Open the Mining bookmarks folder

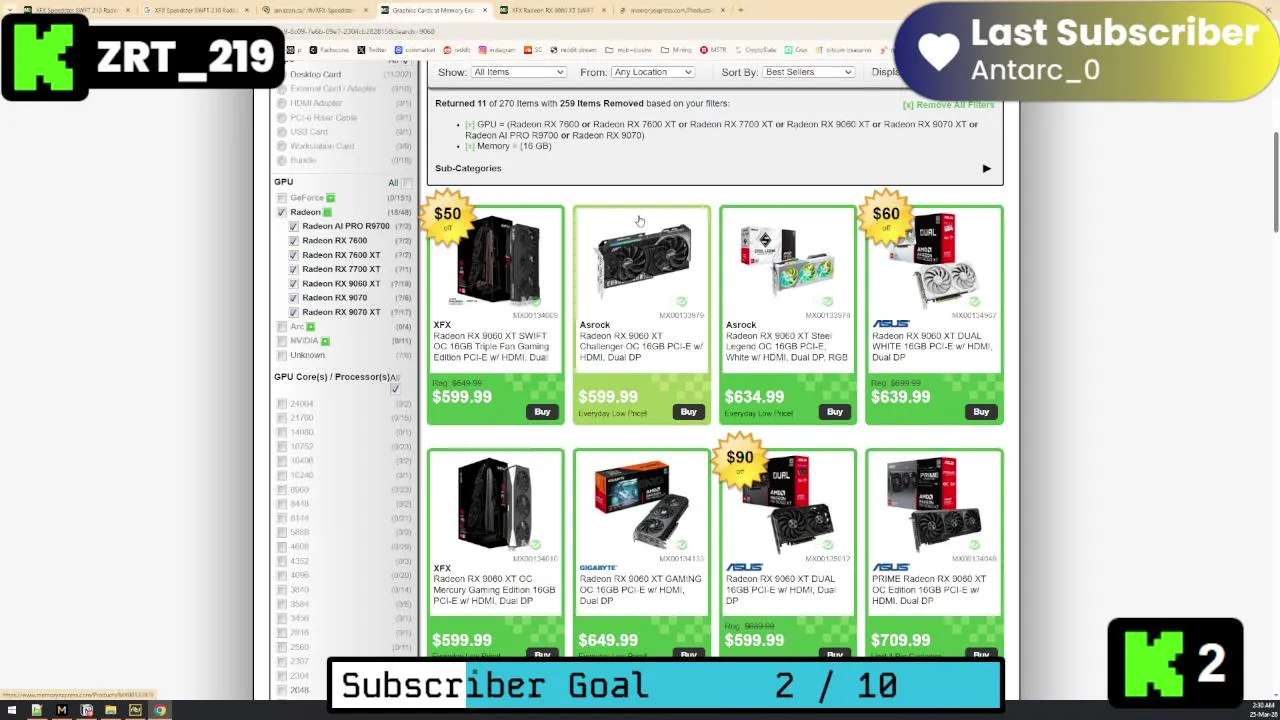pyautogui.click(x=676, y=50)
